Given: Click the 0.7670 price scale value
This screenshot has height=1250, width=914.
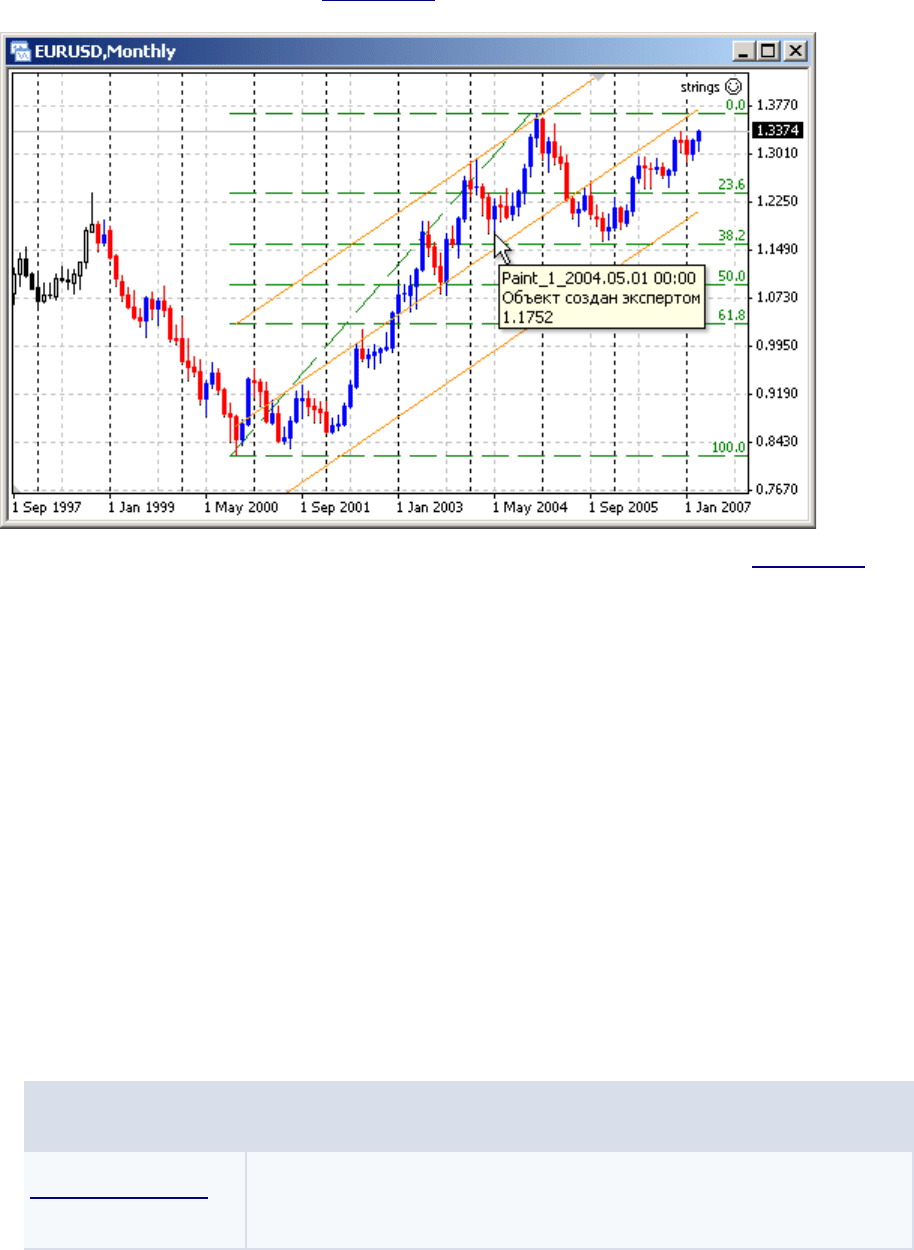Looking at the screenshot, I should click(778, 489).
